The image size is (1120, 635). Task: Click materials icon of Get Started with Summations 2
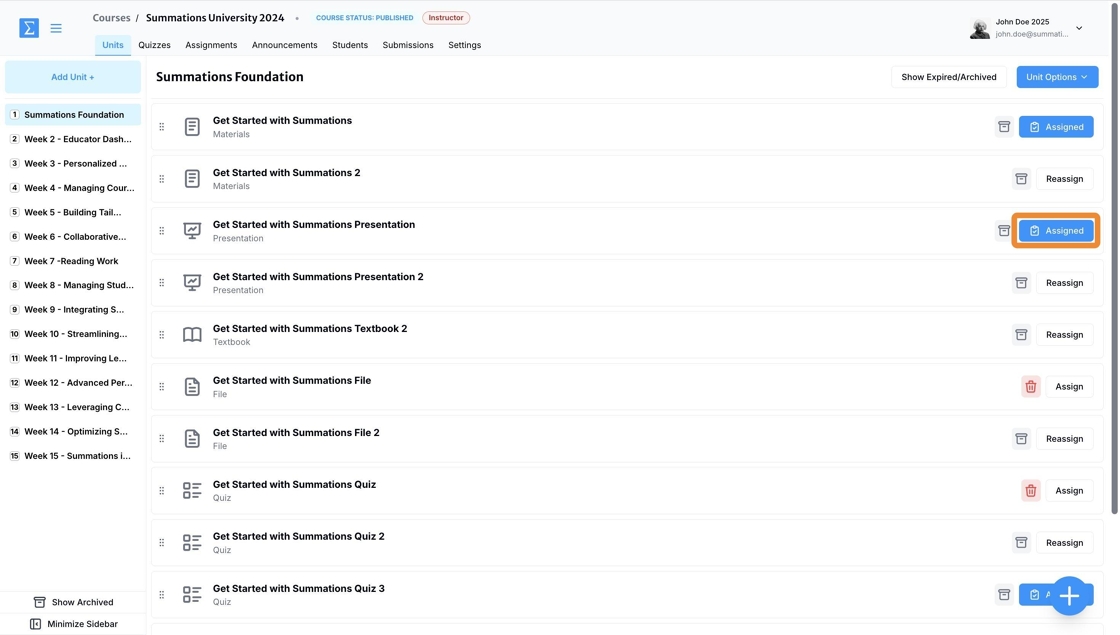point(192,179)
